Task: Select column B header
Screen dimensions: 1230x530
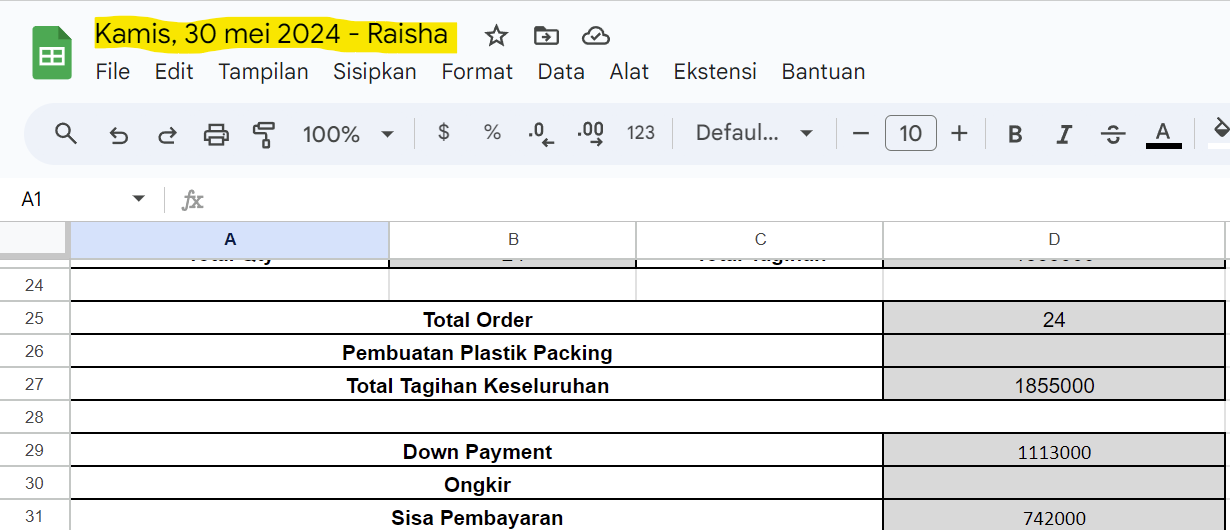Action: click(513, 239)
